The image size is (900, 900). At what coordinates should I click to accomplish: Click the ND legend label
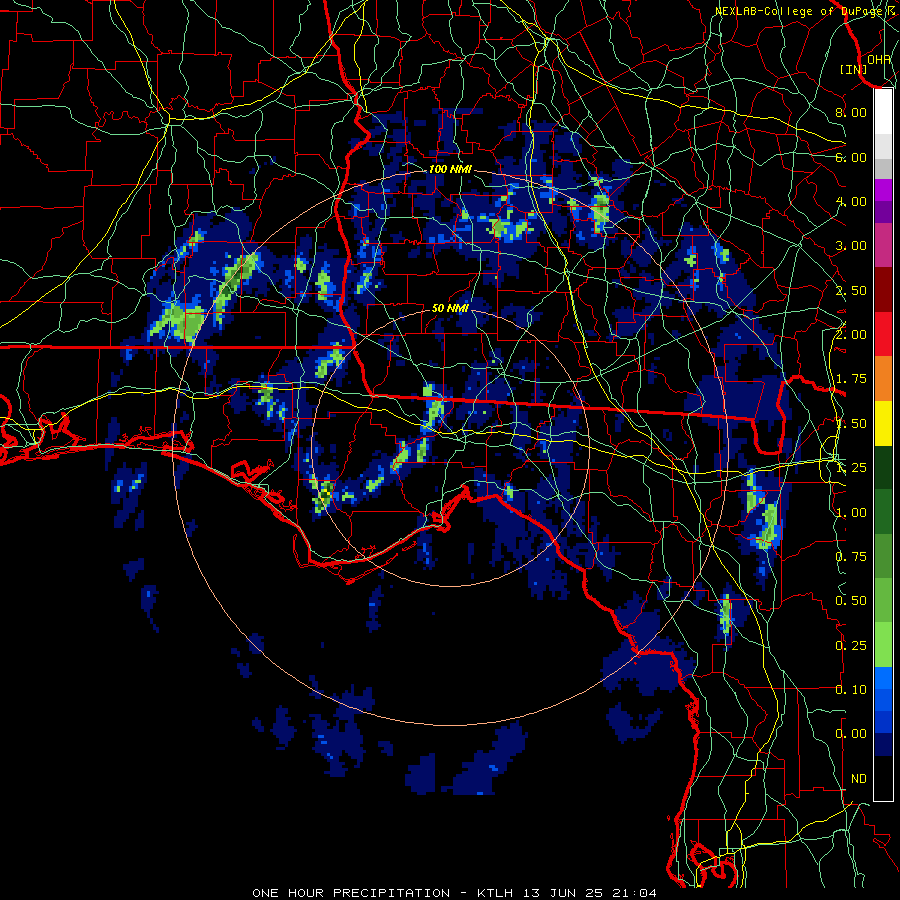[859, 779]
